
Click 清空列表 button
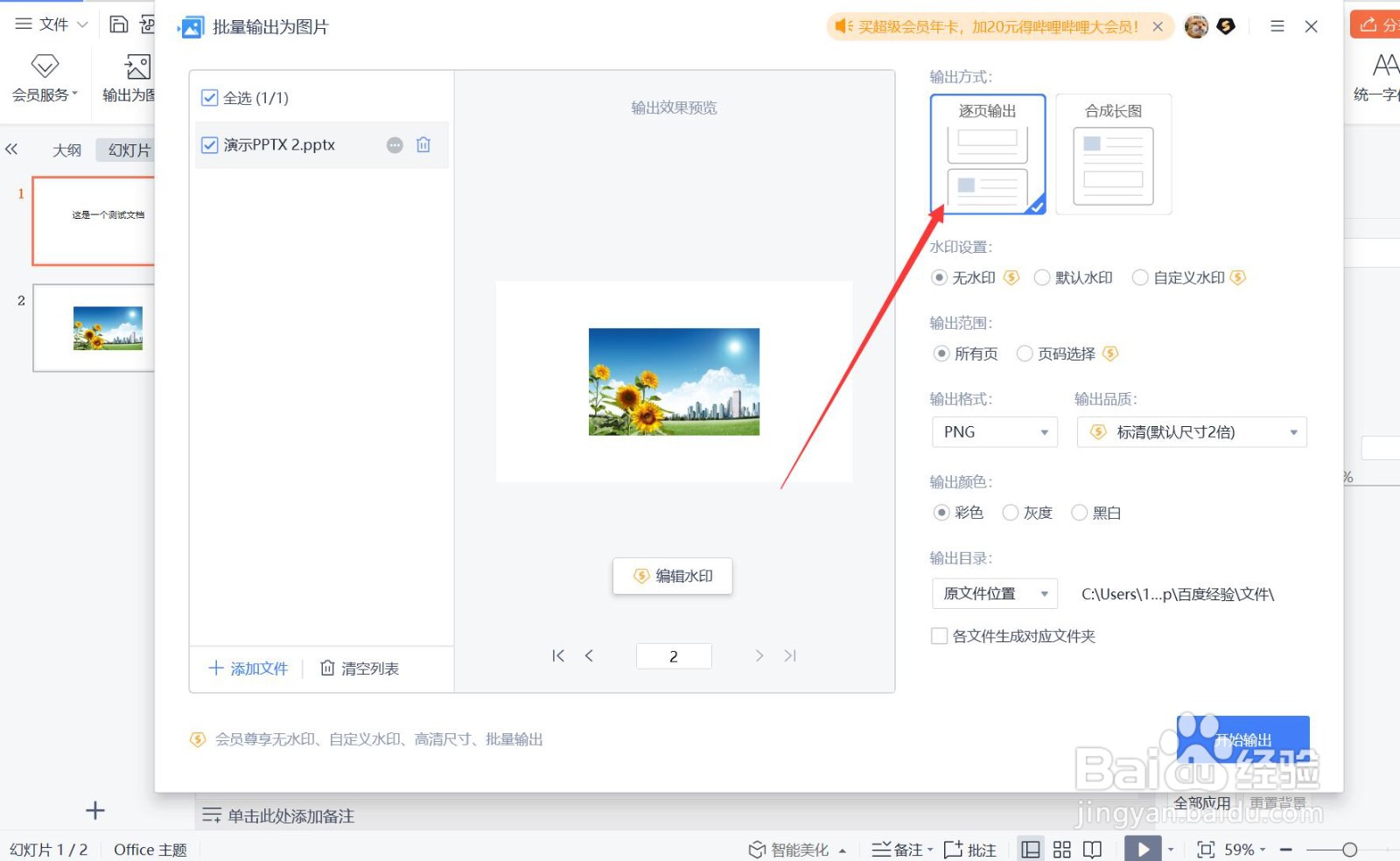(x=360, y=668)
